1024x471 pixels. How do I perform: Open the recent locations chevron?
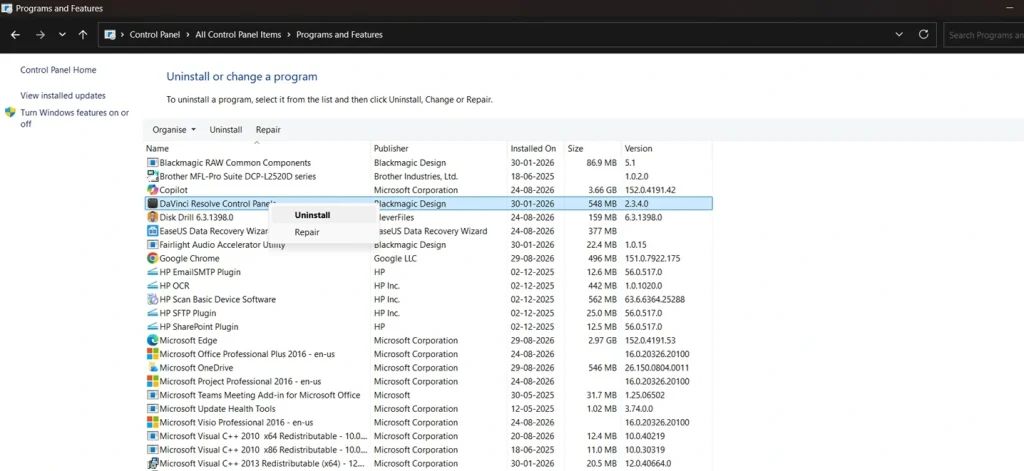click(x=62, y=35)
